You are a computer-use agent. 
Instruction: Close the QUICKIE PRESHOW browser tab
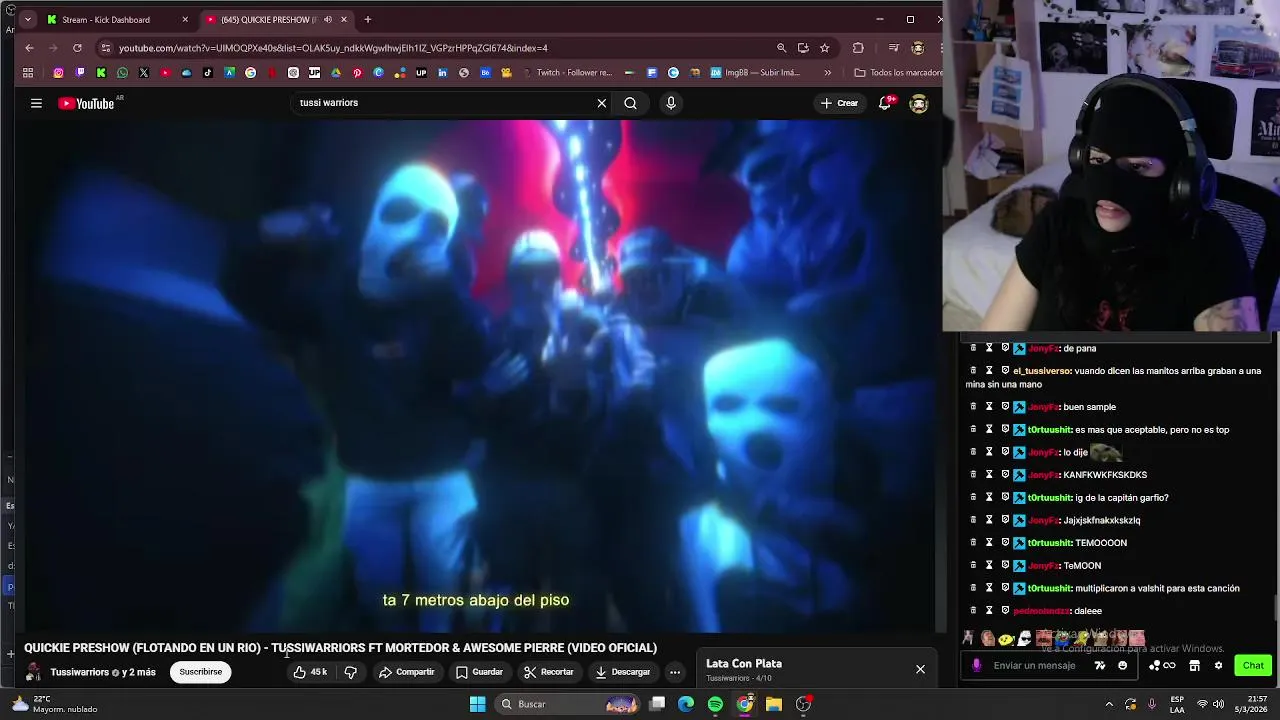point(344,20)
